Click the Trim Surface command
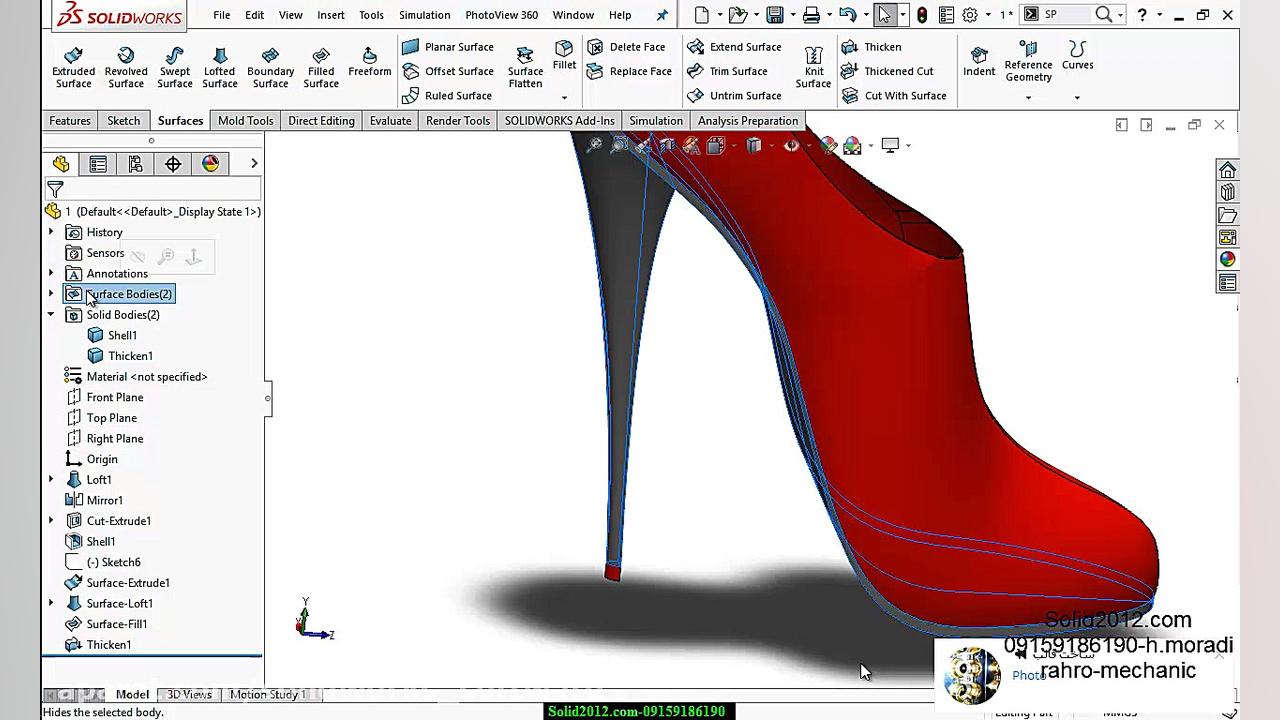 pos(738,71)
